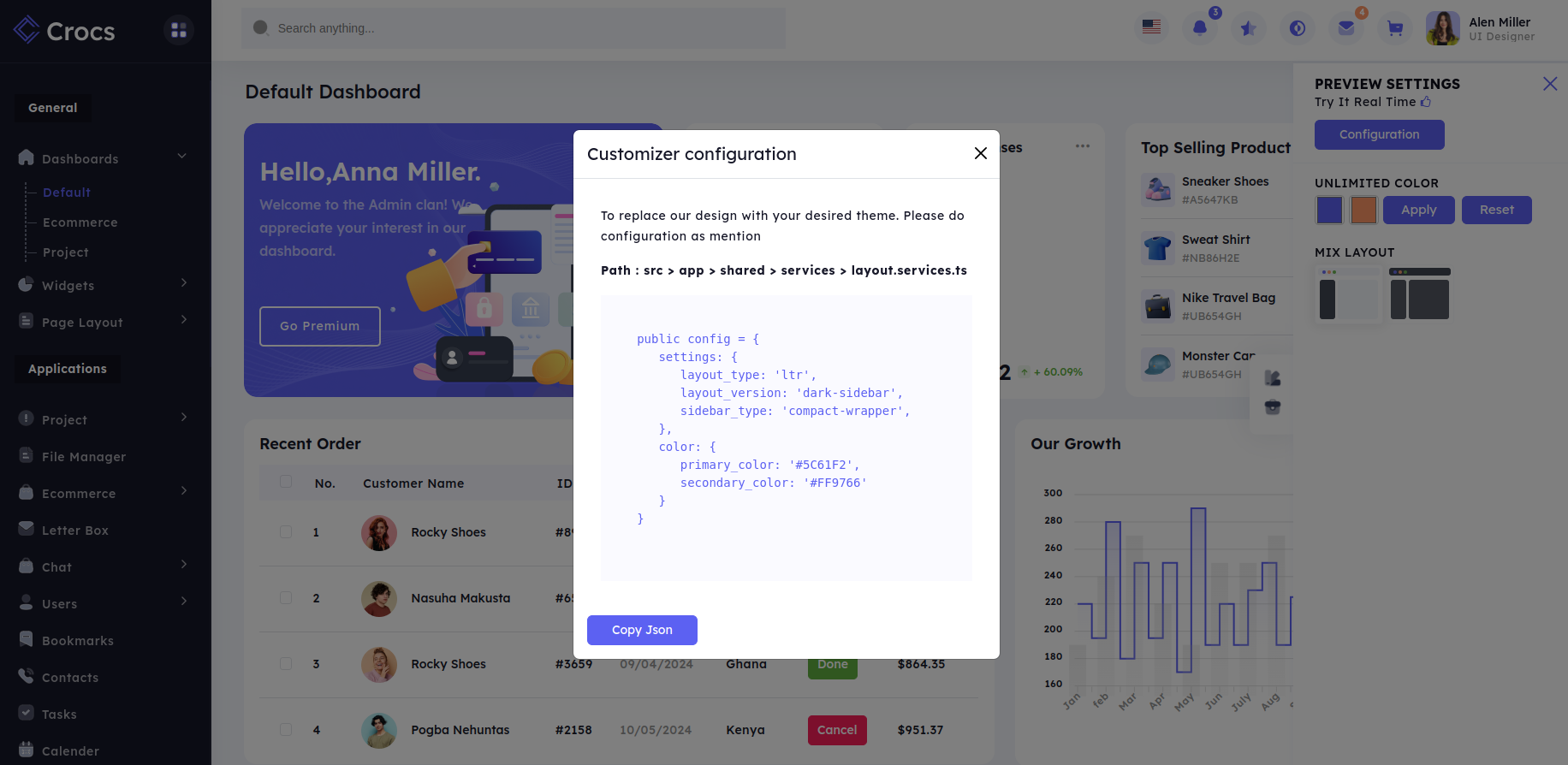Open the messages envelope icon

tap(1346, 28)
